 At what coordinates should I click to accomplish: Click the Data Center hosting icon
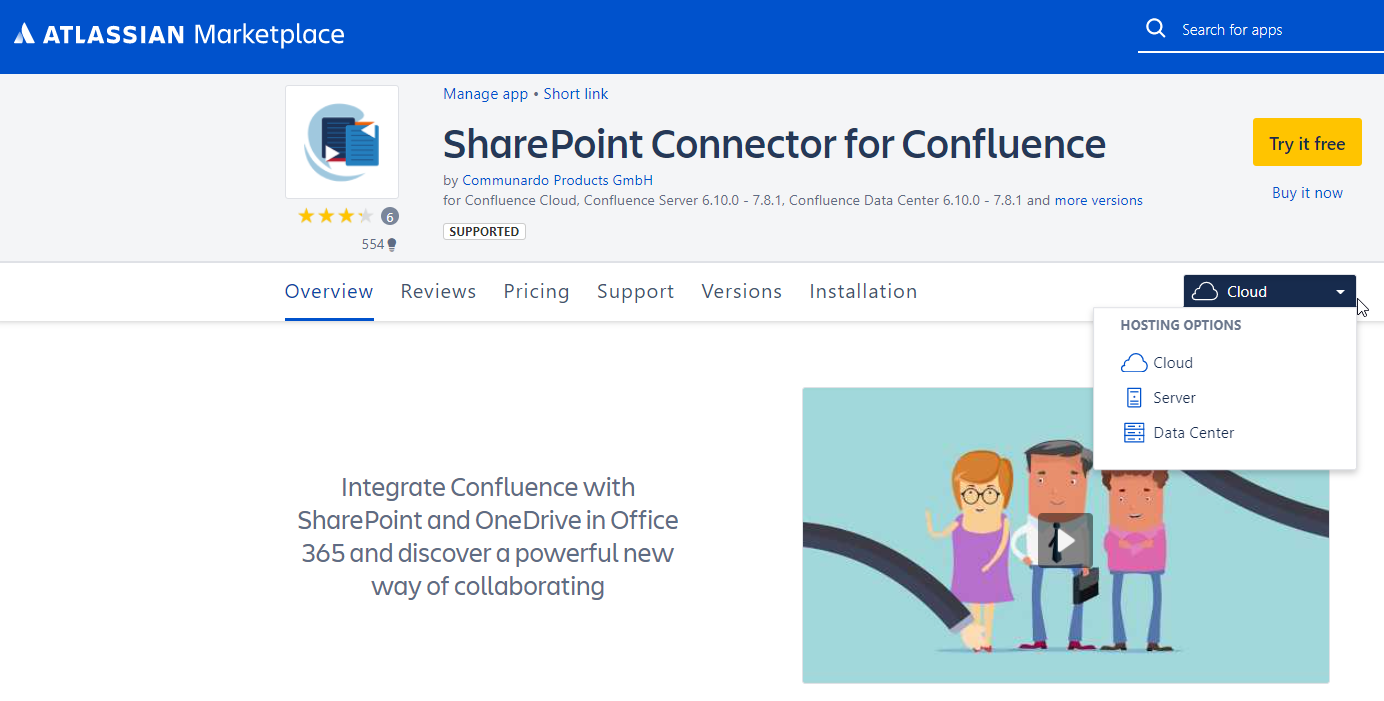click(1133, 433)
